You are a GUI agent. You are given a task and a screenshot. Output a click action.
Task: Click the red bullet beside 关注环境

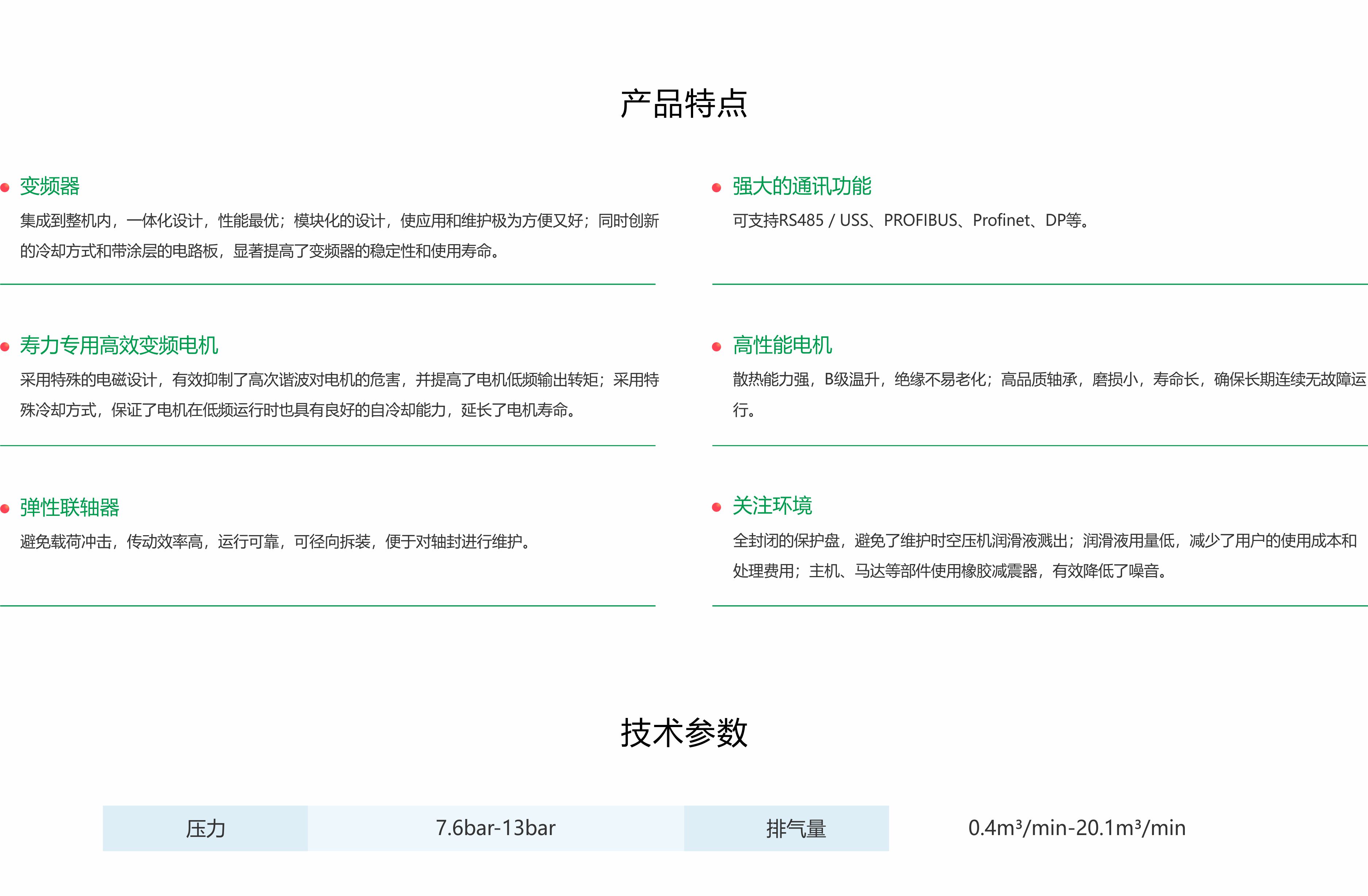tap(716, 507)
